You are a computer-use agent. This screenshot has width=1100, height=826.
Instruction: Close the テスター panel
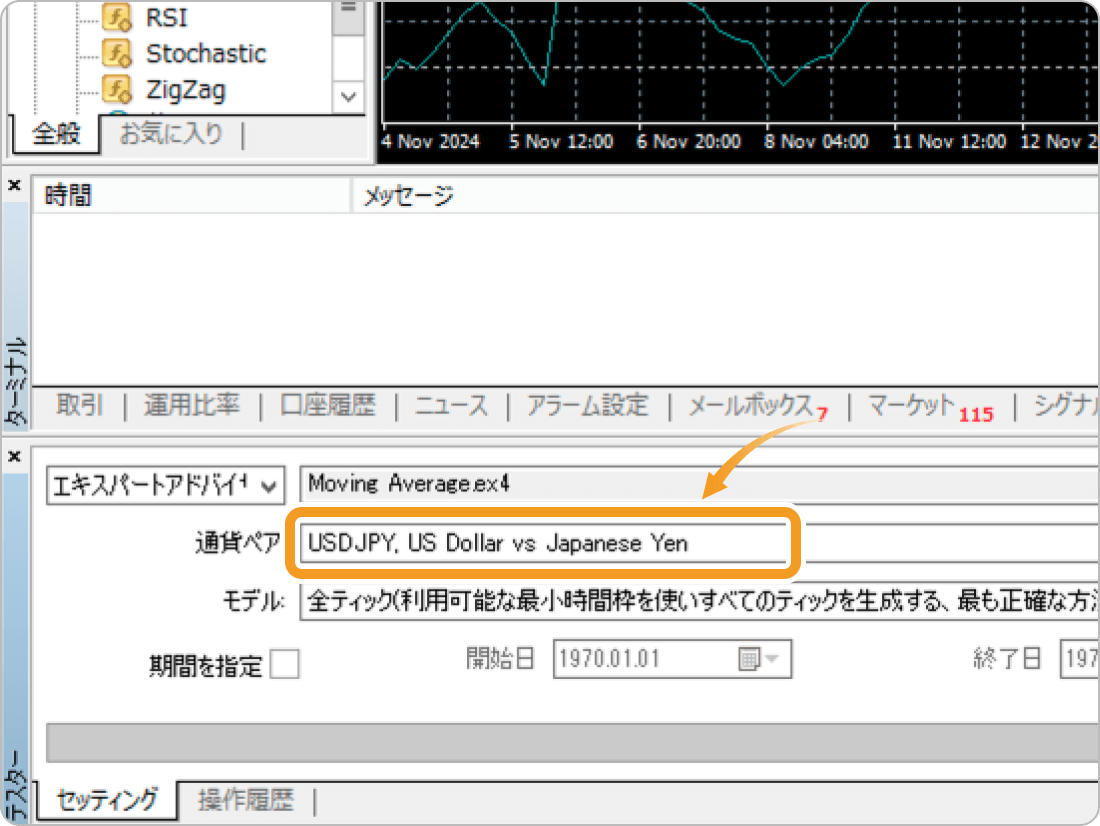[14, 457]
